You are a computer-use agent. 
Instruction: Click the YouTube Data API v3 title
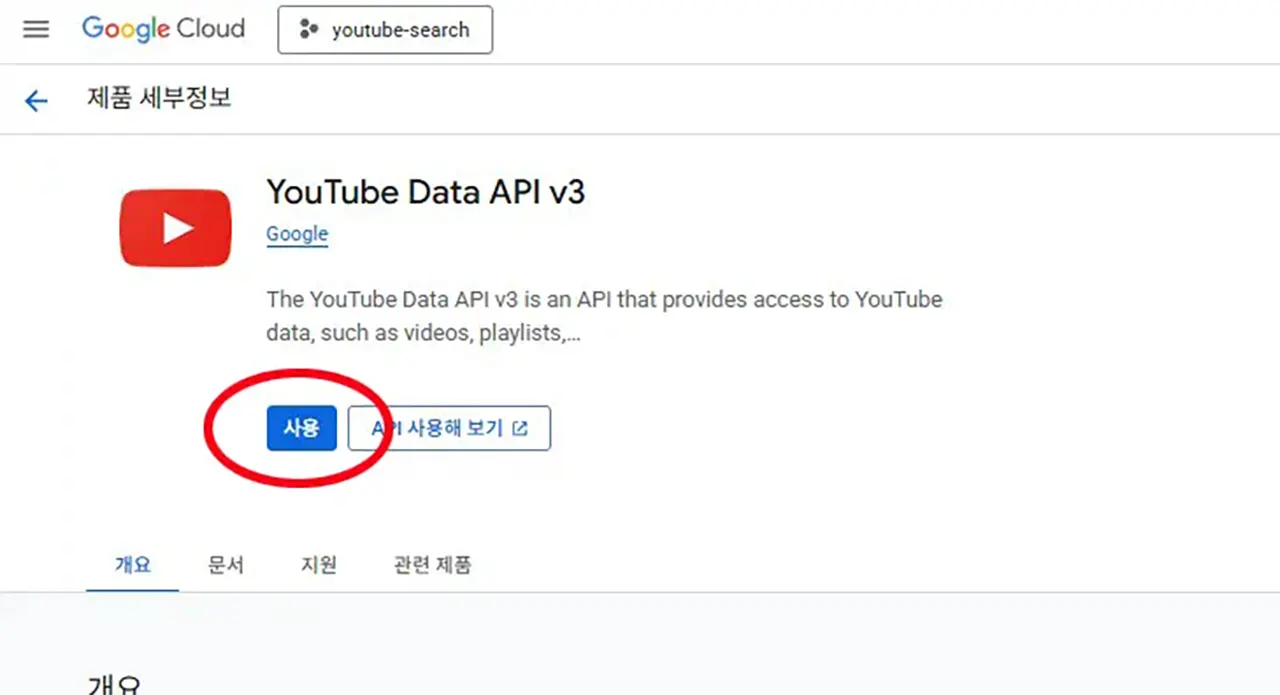426,192
